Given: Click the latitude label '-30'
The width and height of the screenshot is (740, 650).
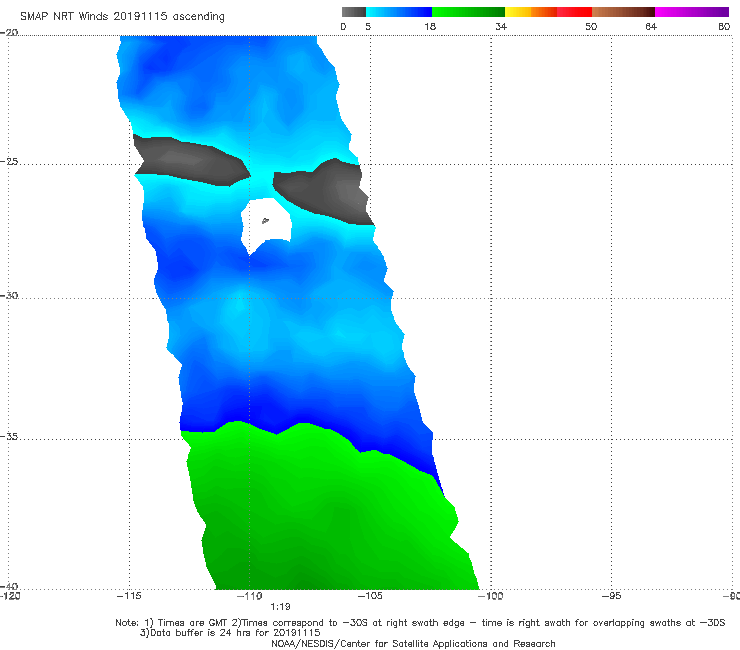Looking at the screenshot, I should 9,295.
